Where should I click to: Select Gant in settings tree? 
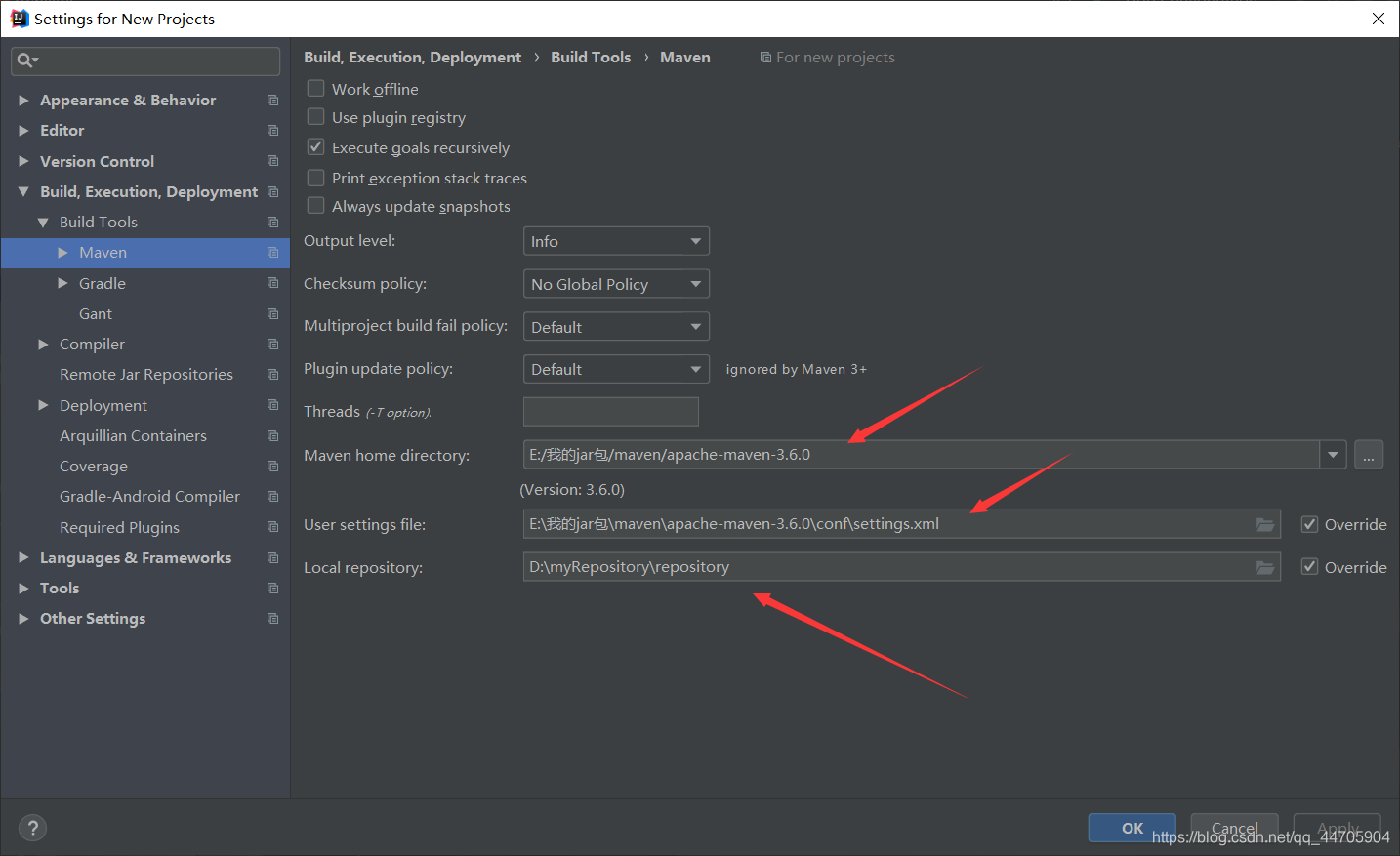96,314
